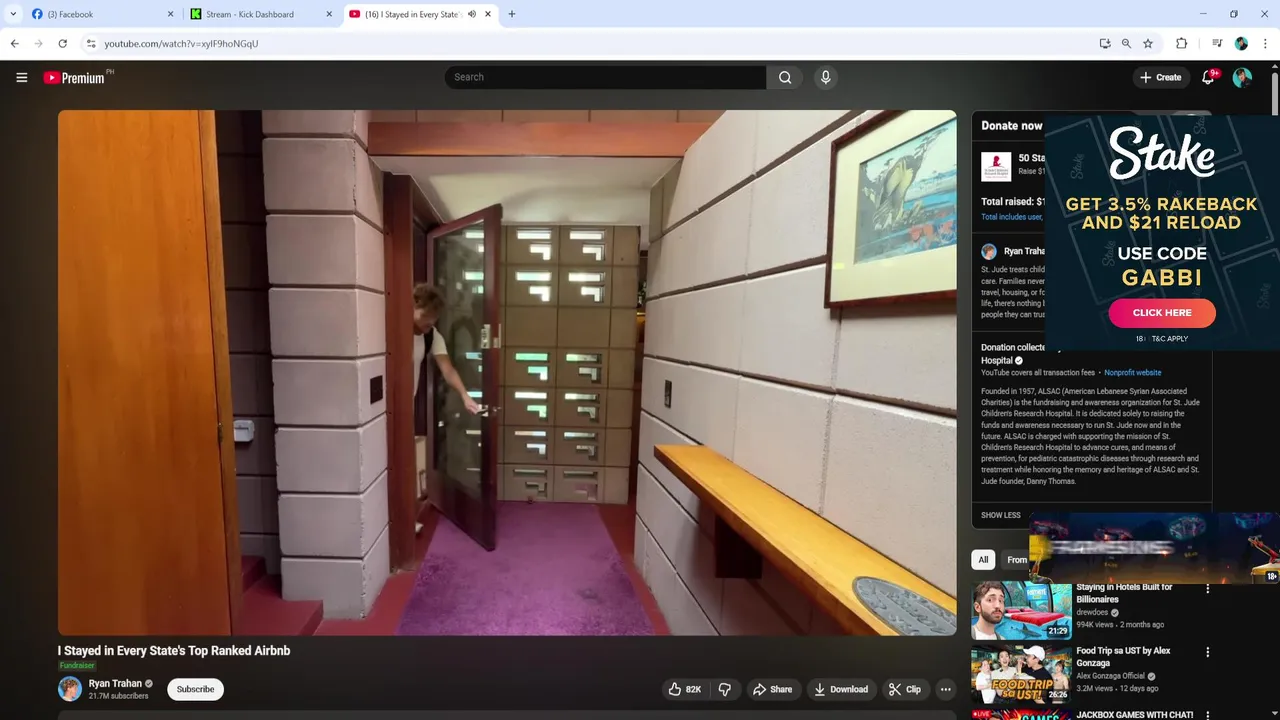
Task: Mute the YouTube tab speaker icon
Action: (x=472, y=14)
